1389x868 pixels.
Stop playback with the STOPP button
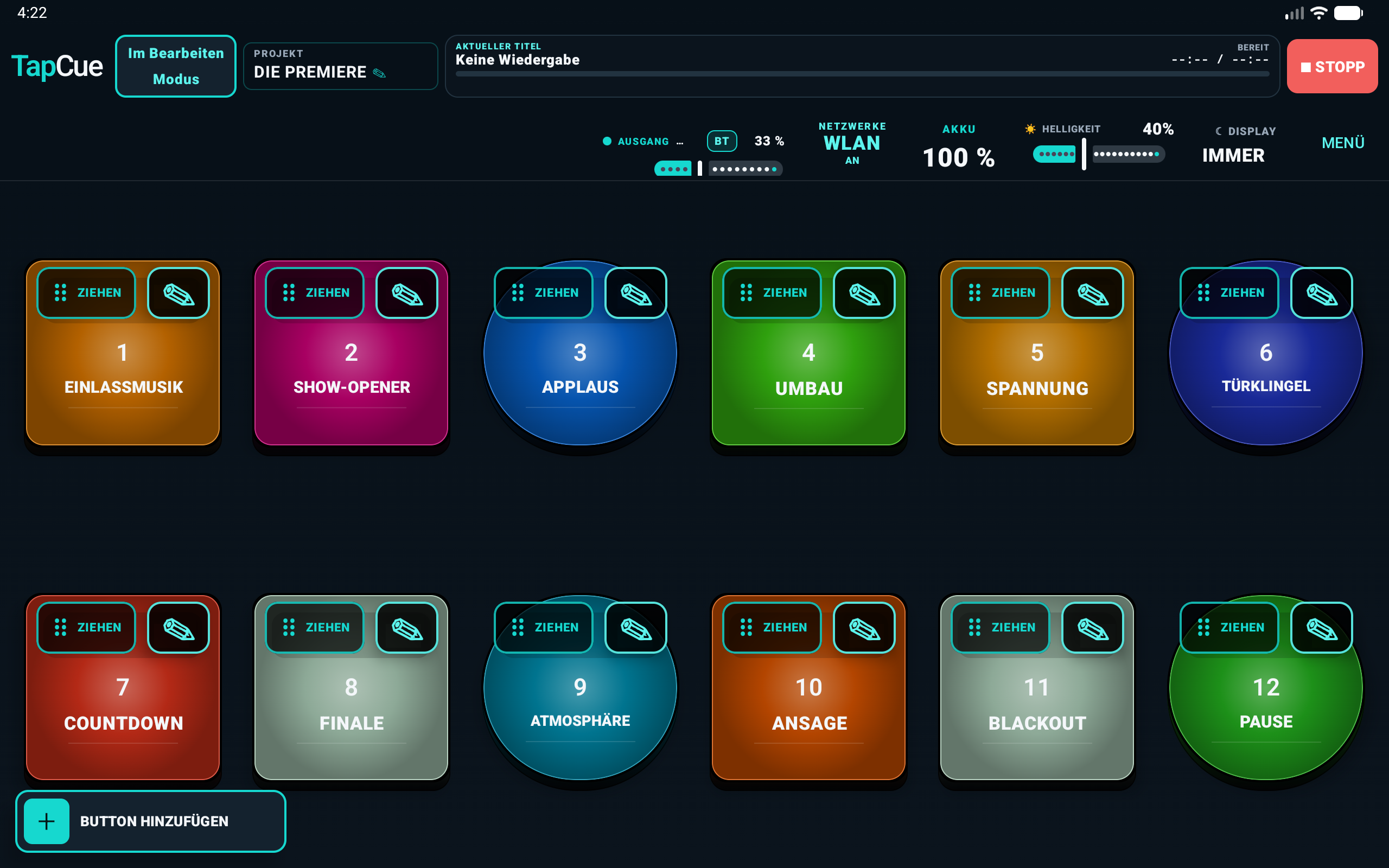pyautogui.click(x=1332, y=67)
